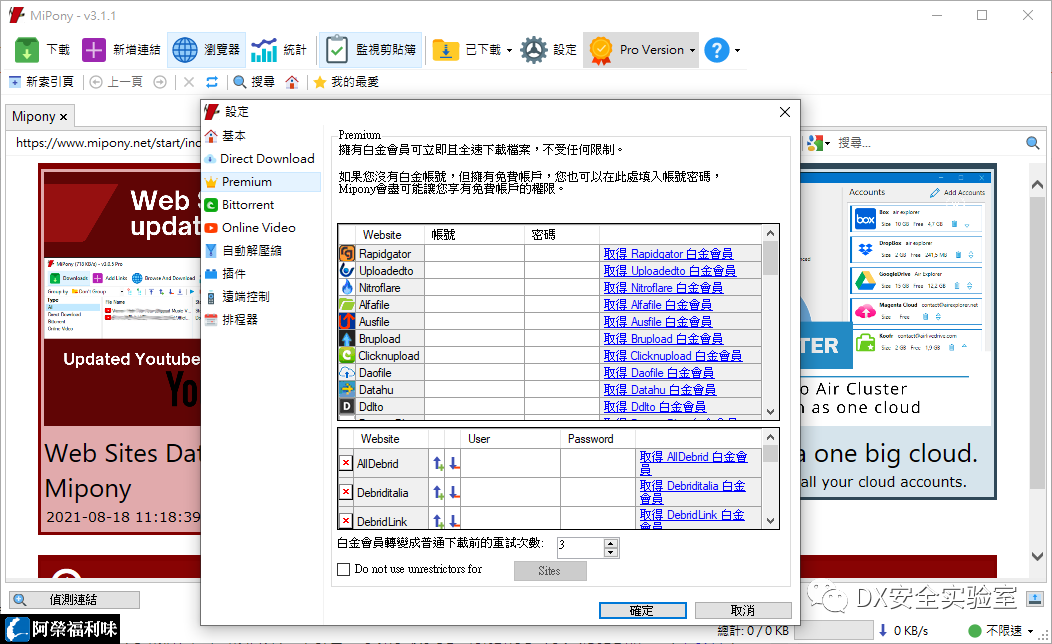Open the 設定 gear icon in the toolbar

[x=534, y=50]
